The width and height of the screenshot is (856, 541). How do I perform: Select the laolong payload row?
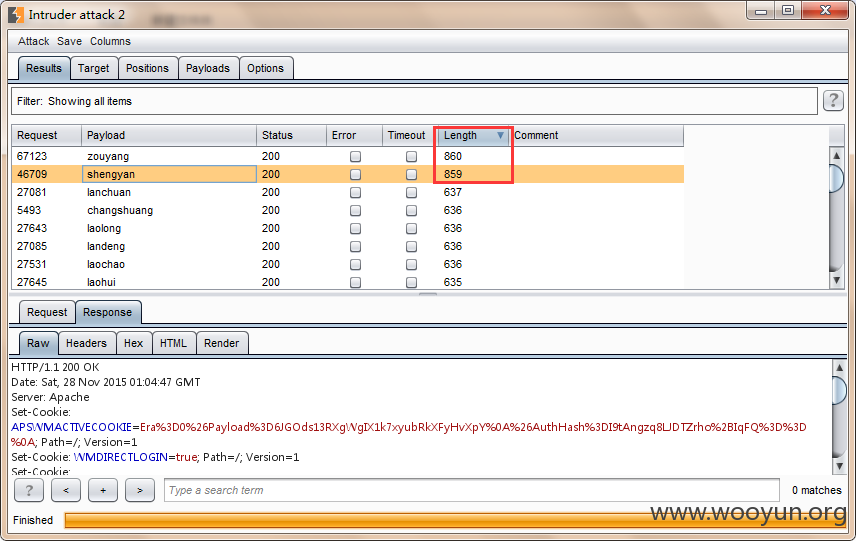click(x=347, y=229)
